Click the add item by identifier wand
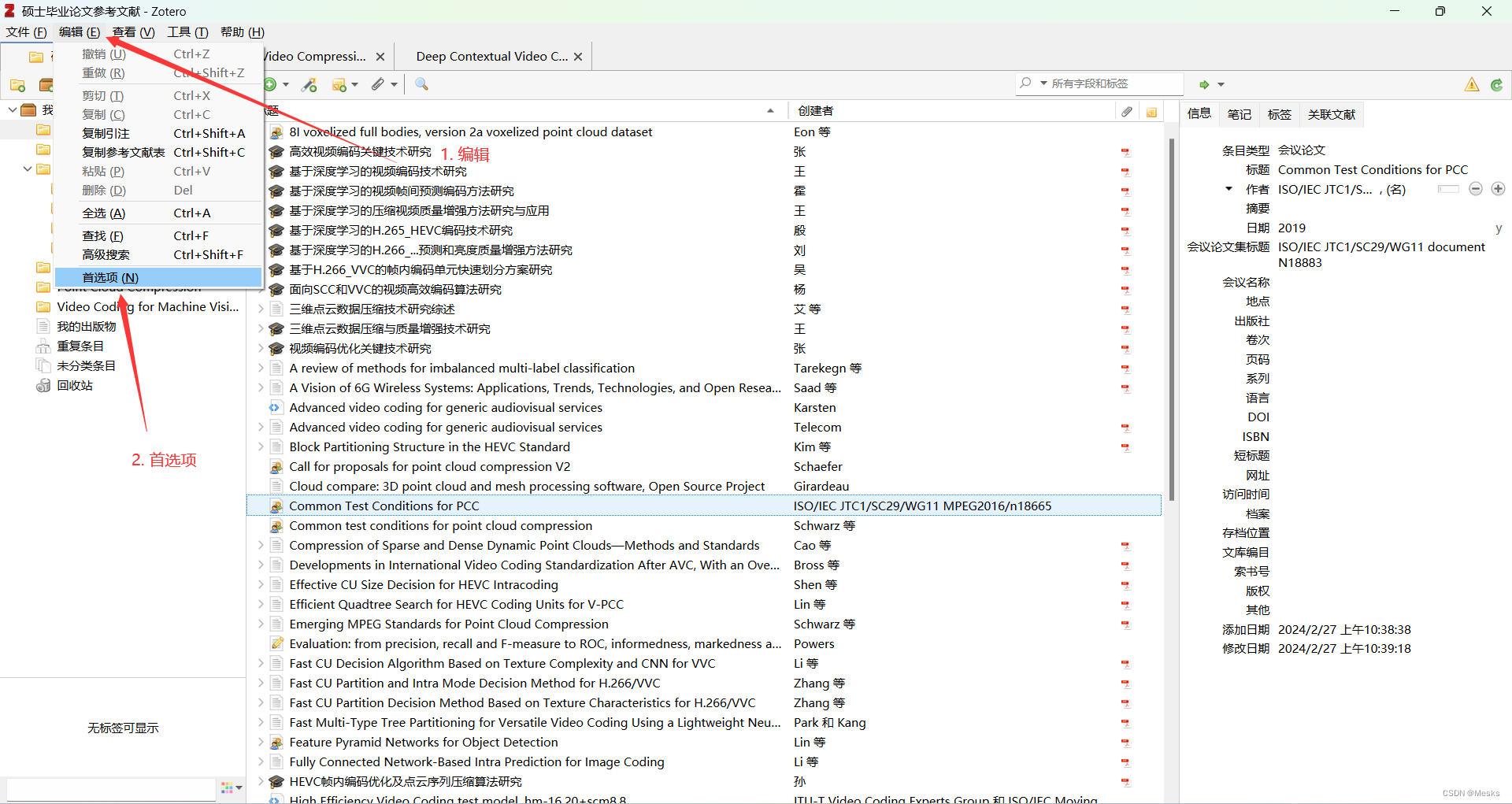The image size is (1512, 804). click(x=309, y=84)
